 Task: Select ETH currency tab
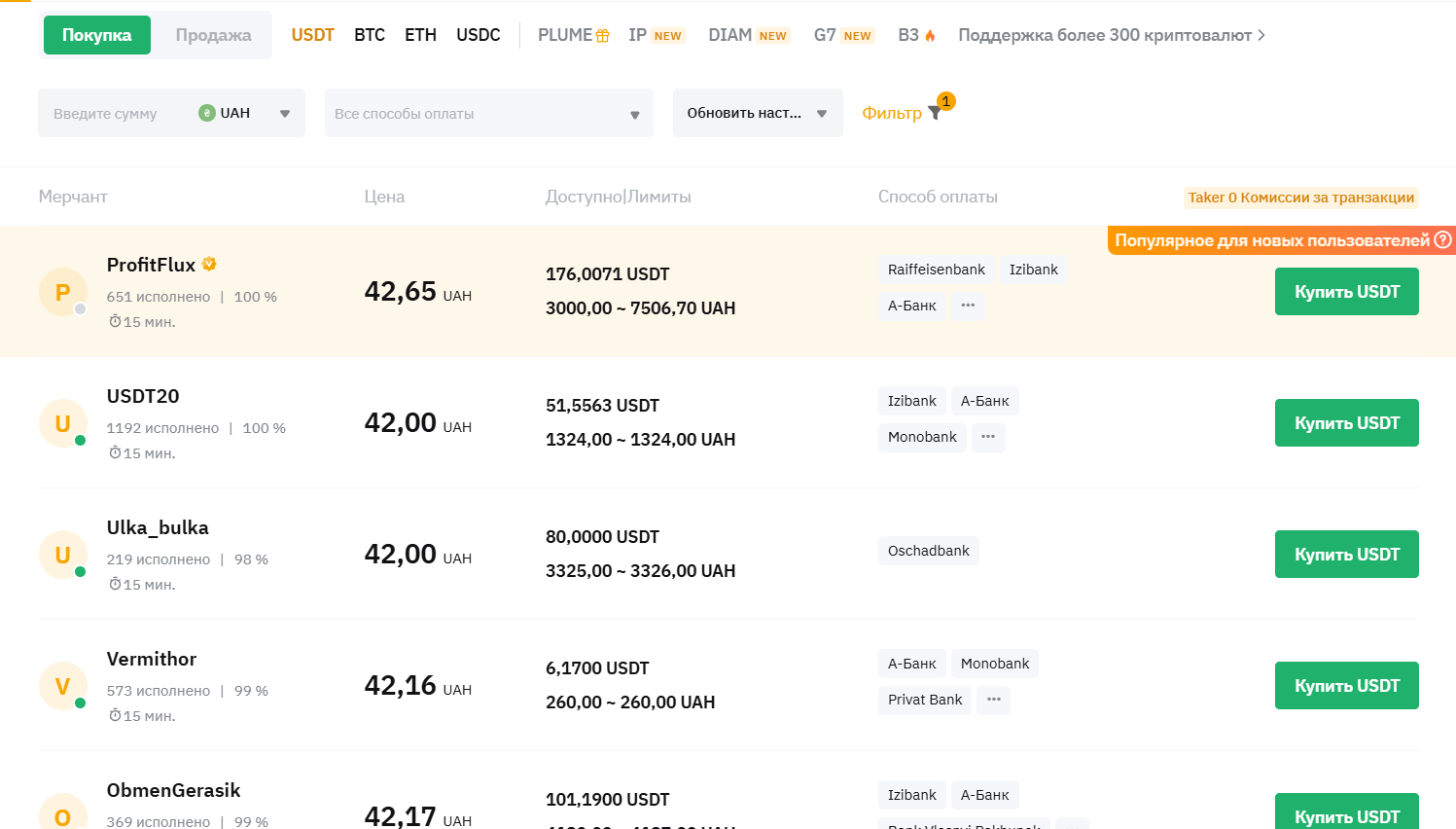pos(420,35)
